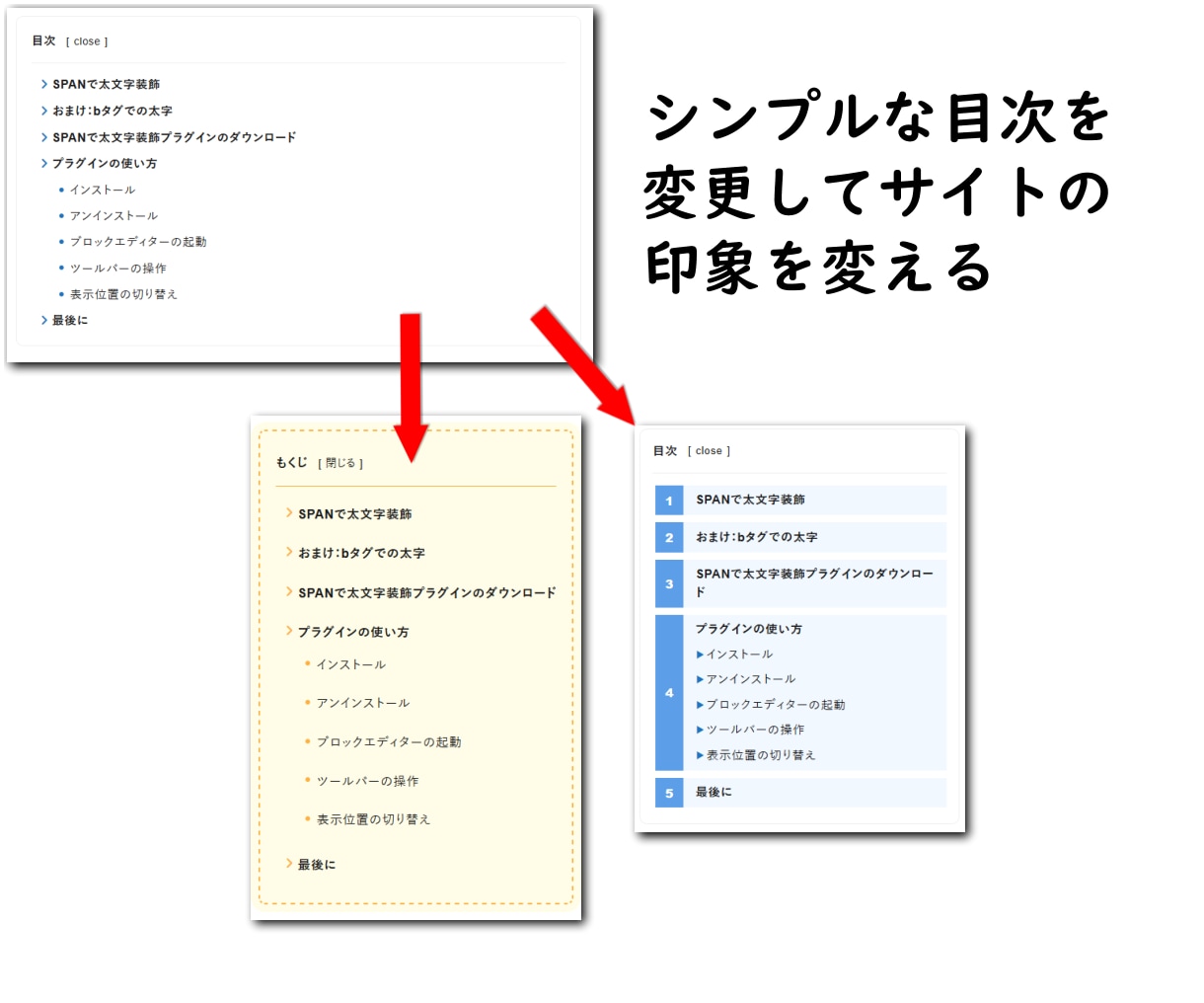This screenshot has height=1003, width=1204.
Task: Open おまけ:bタグでの太字 in top-left panel
Action: (x=113, y=111)
